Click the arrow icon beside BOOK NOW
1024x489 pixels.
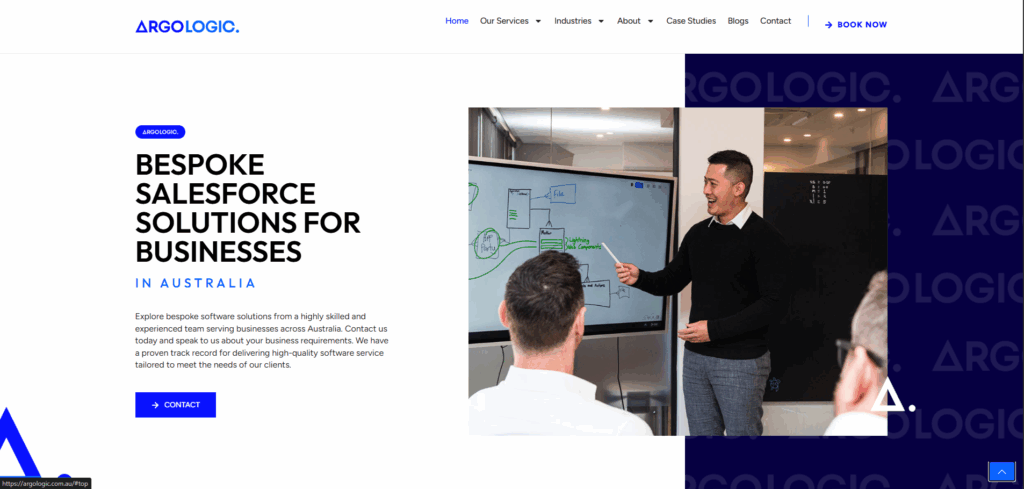pyautogui.click(x=829, y=25)
